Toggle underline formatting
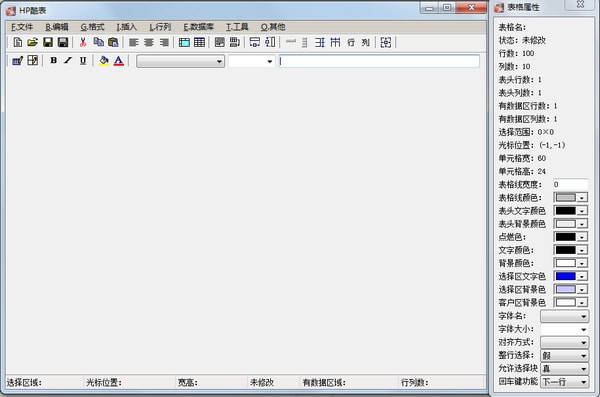 pyautogui.click(x=83, y=60)
